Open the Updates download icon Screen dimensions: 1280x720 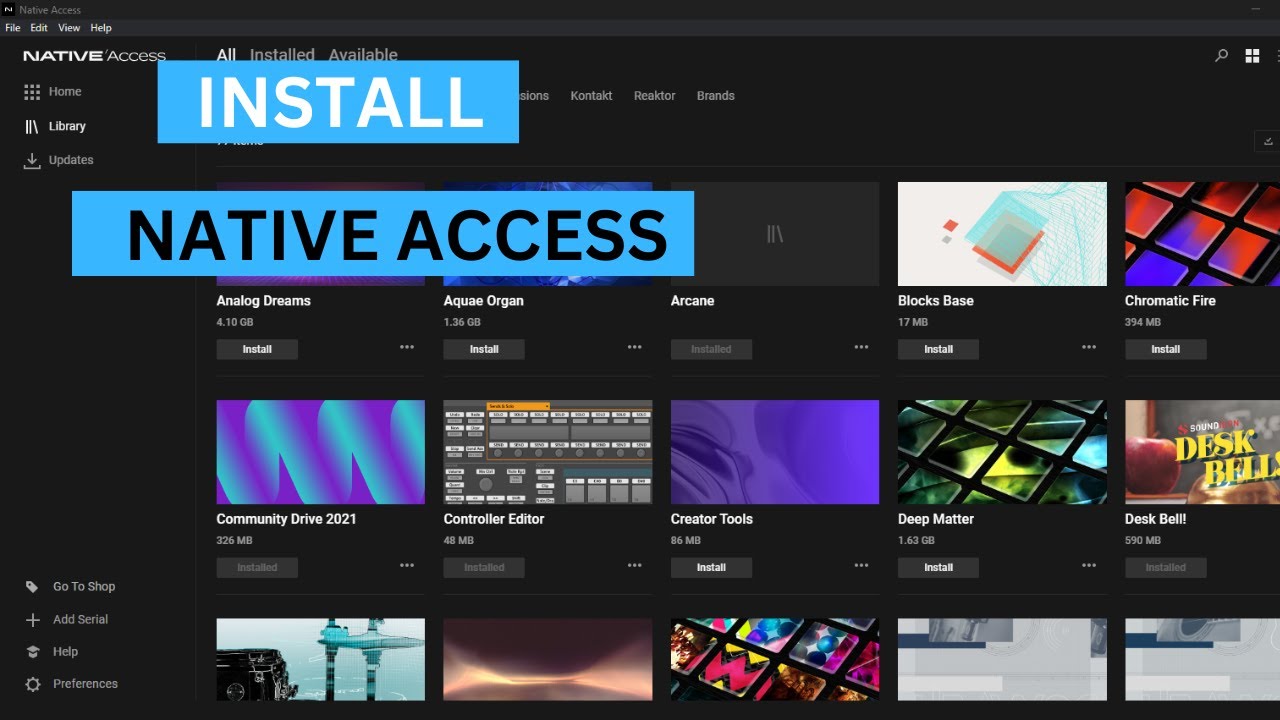(32, 160)
